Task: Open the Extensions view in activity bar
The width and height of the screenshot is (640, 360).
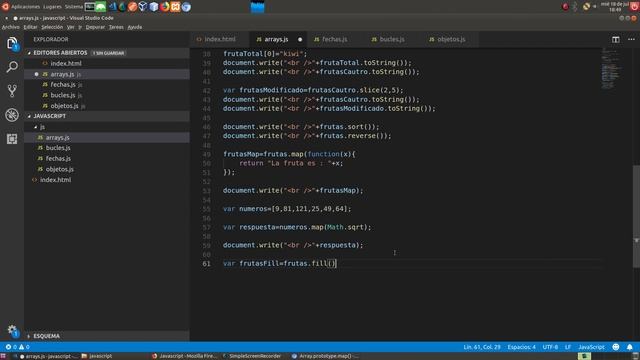Action: tap(12, 139)
